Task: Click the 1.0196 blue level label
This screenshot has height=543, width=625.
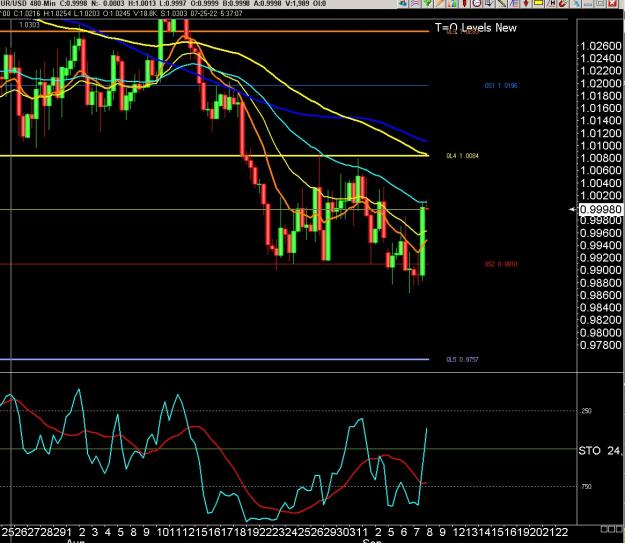Action: [x=501, y=85]
